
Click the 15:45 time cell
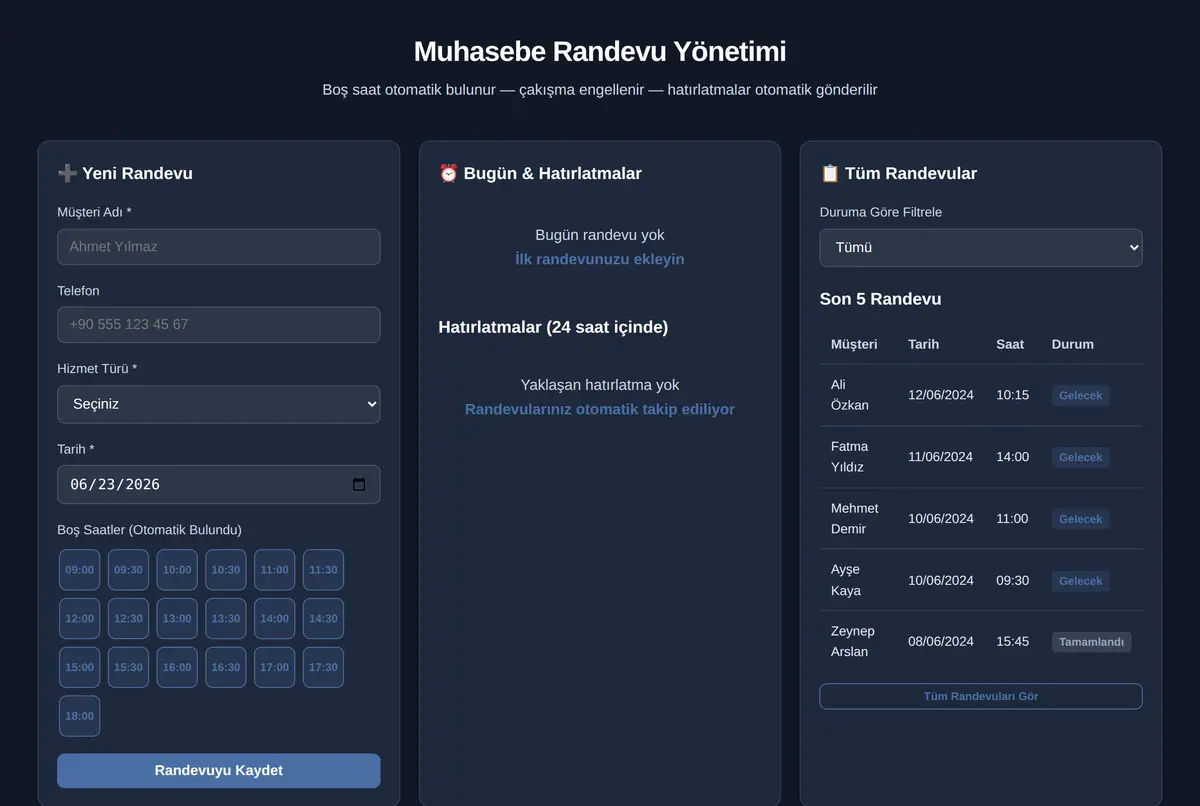point(1012,642)
